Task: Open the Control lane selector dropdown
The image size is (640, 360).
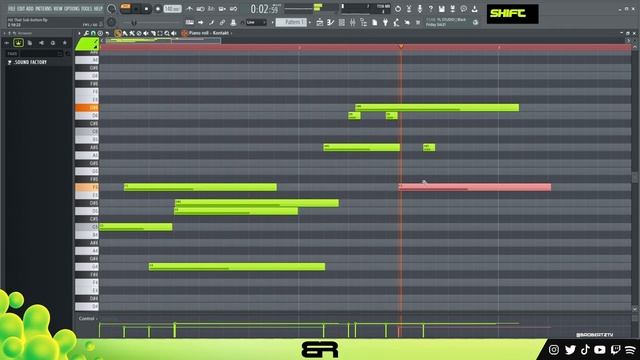Action: [87, 318]
